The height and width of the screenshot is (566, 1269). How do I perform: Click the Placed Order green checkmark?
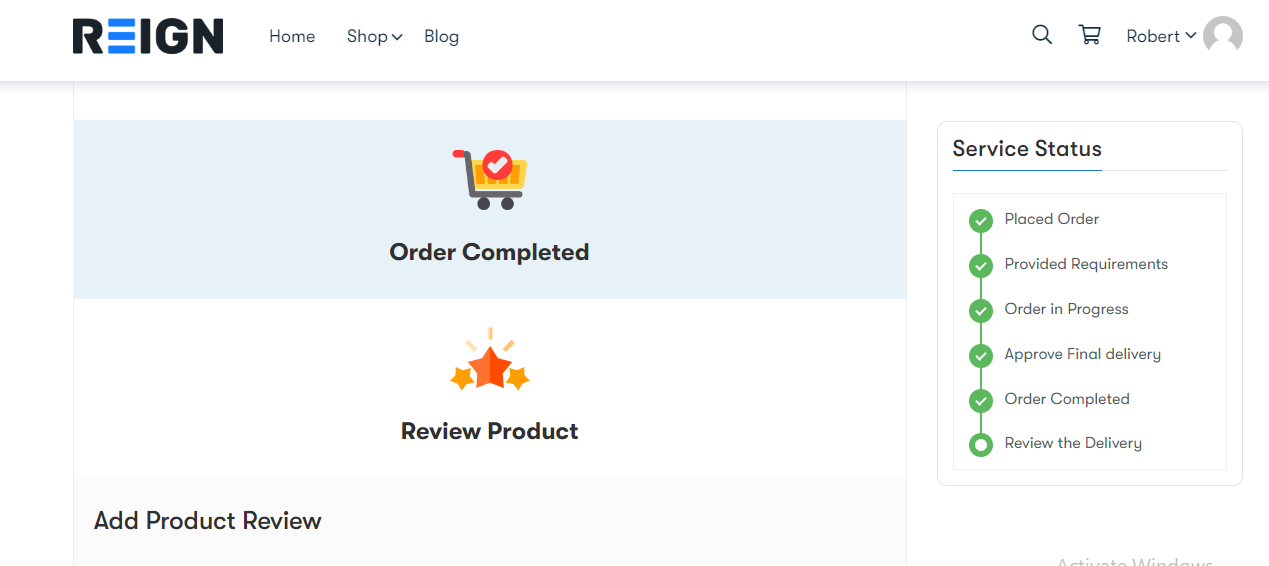981,220
